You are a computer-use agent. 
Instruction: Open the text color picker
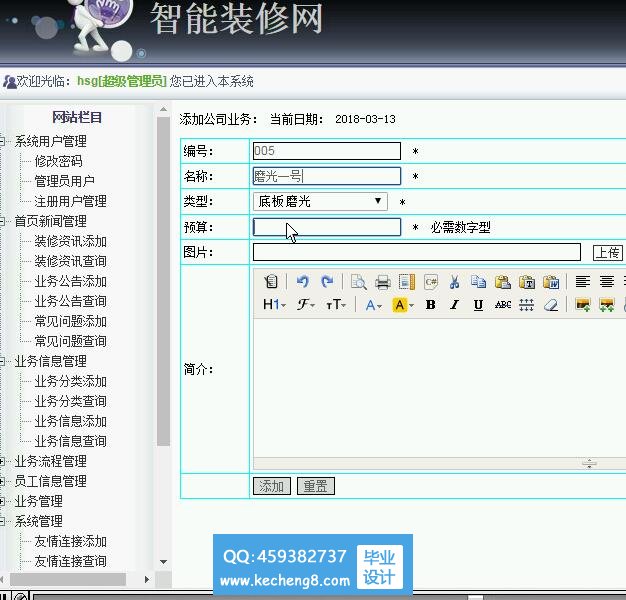pos(374,305)
